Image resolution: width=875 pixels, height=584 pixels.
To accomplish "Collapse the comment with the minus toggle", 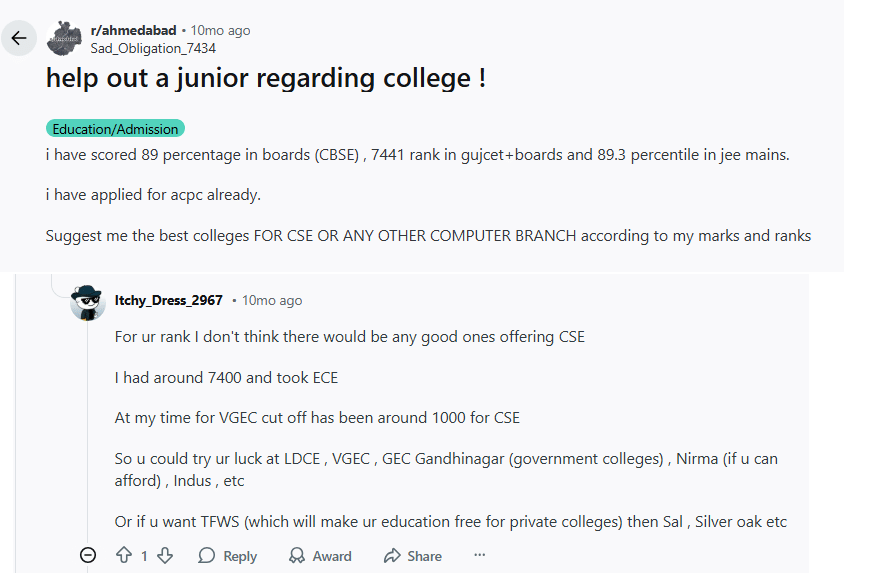I will [x=88, y=555].
